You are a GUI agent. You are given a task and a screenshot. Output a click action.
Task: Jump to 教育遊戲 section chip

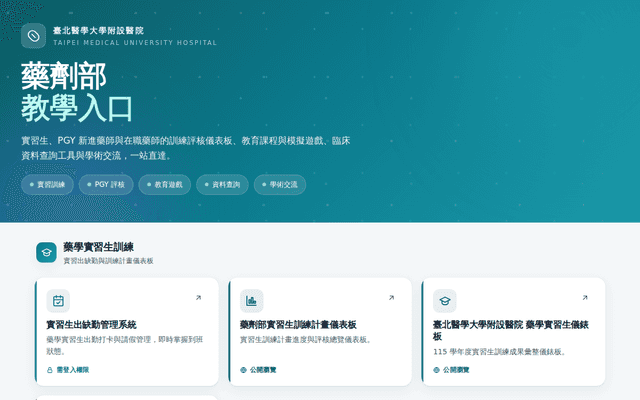click(x=164, y=184)
